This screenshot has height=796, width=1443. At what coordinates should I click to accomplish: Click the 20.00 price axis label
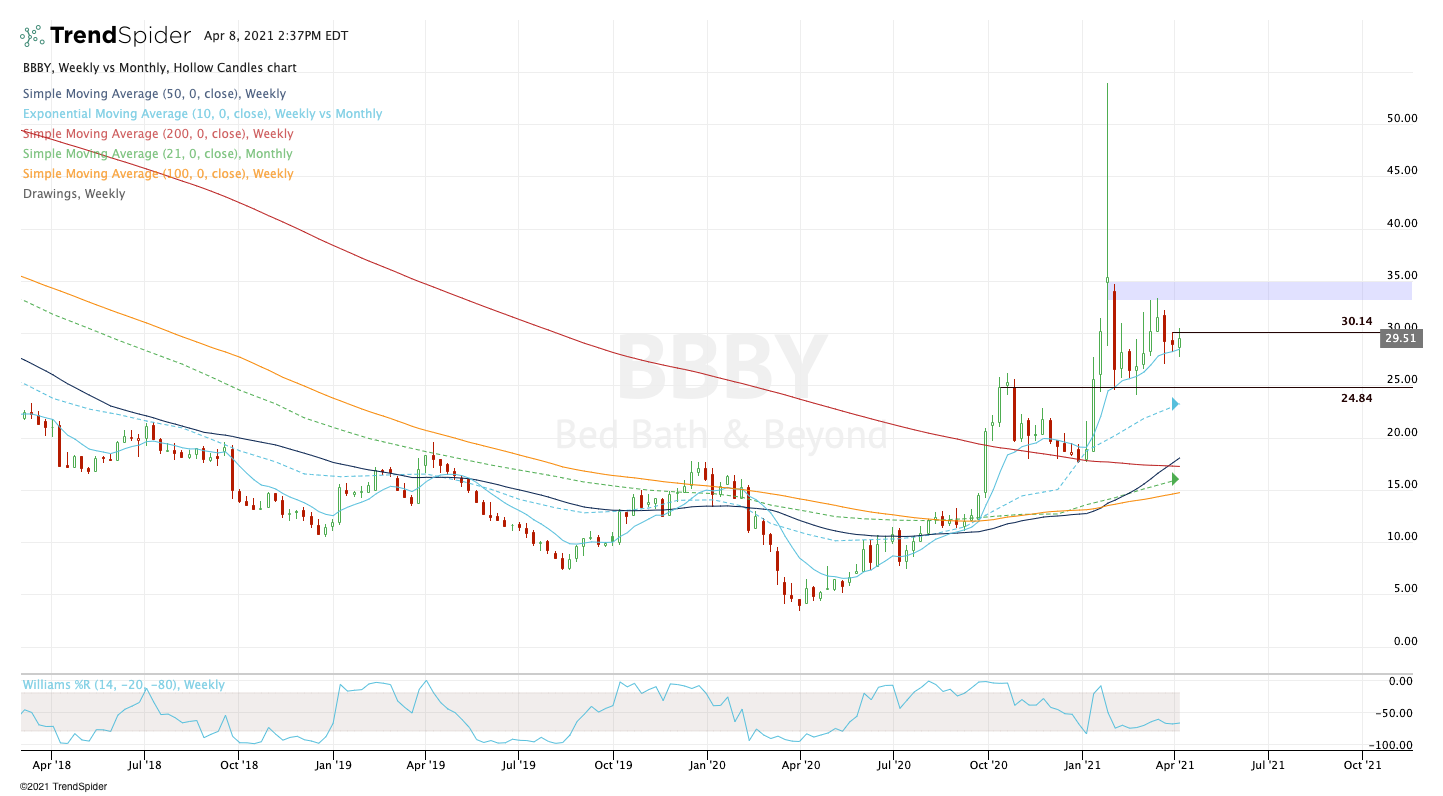tap(1401, 432)
